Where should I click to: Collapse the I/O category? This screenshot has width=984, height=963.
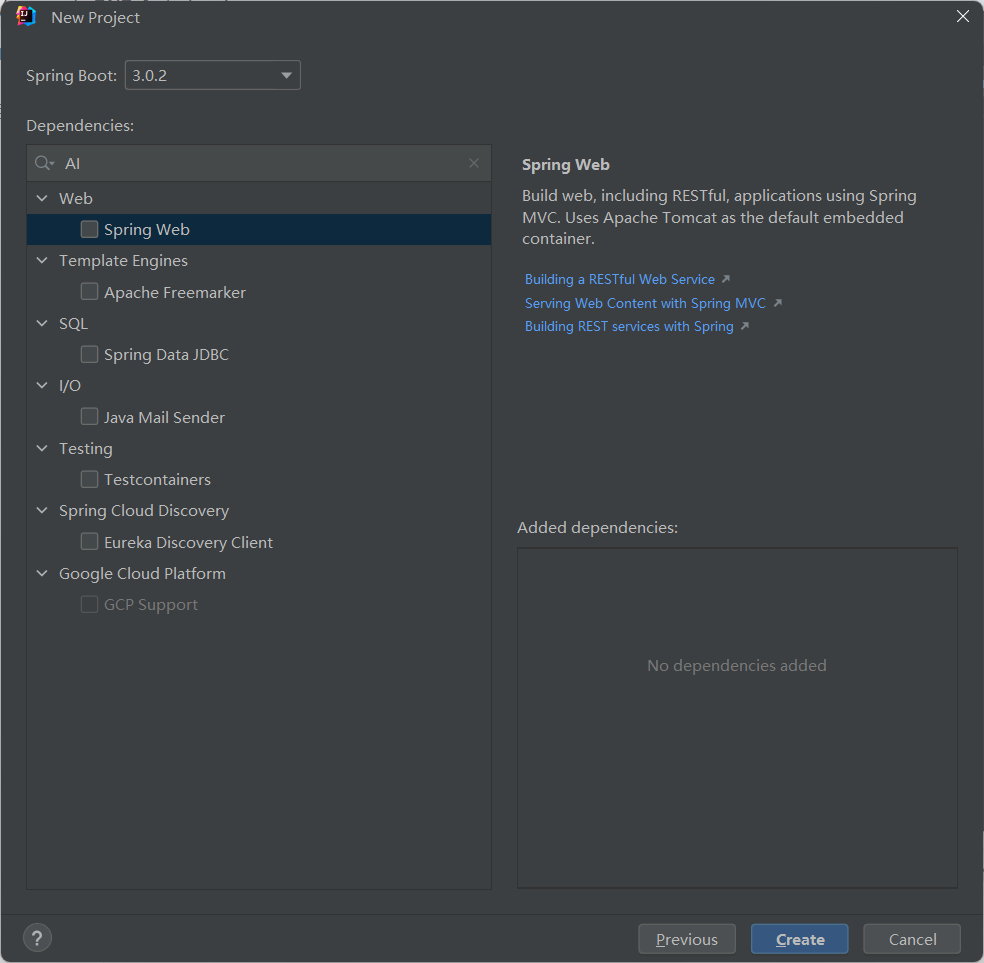pyautogui.click(x=42, y=385)
